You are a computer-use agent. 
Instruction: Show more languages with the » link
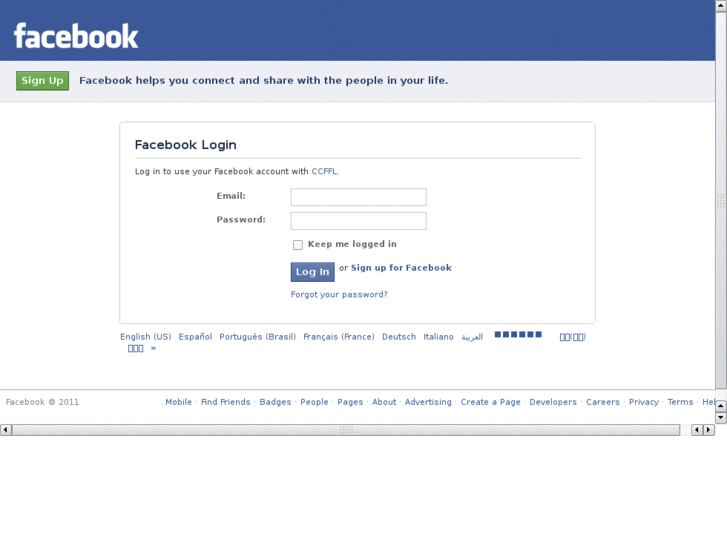pos(153,348)
